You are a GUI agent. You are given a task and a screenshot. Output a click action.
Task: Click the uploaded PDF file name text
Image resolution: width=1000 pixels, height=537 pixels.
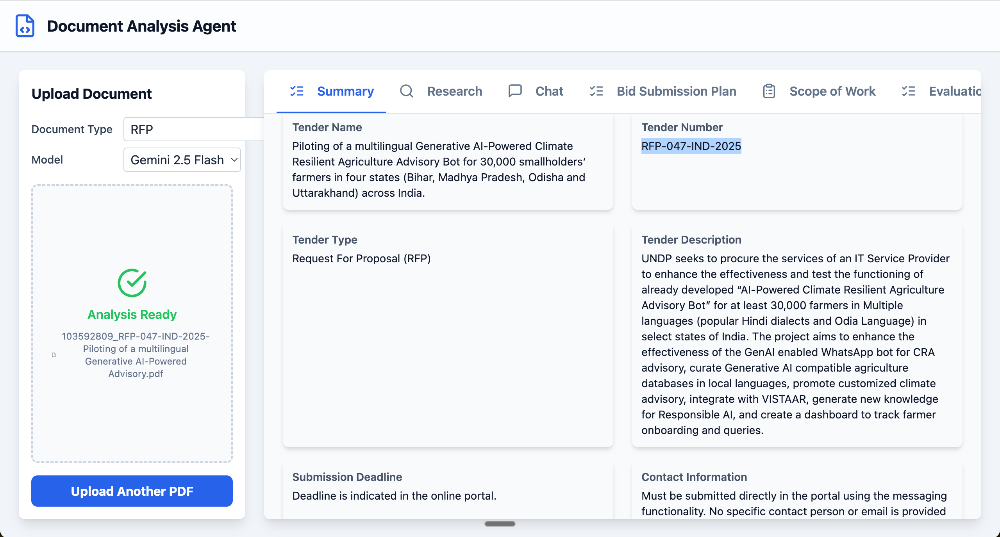[x=135, y=355]
